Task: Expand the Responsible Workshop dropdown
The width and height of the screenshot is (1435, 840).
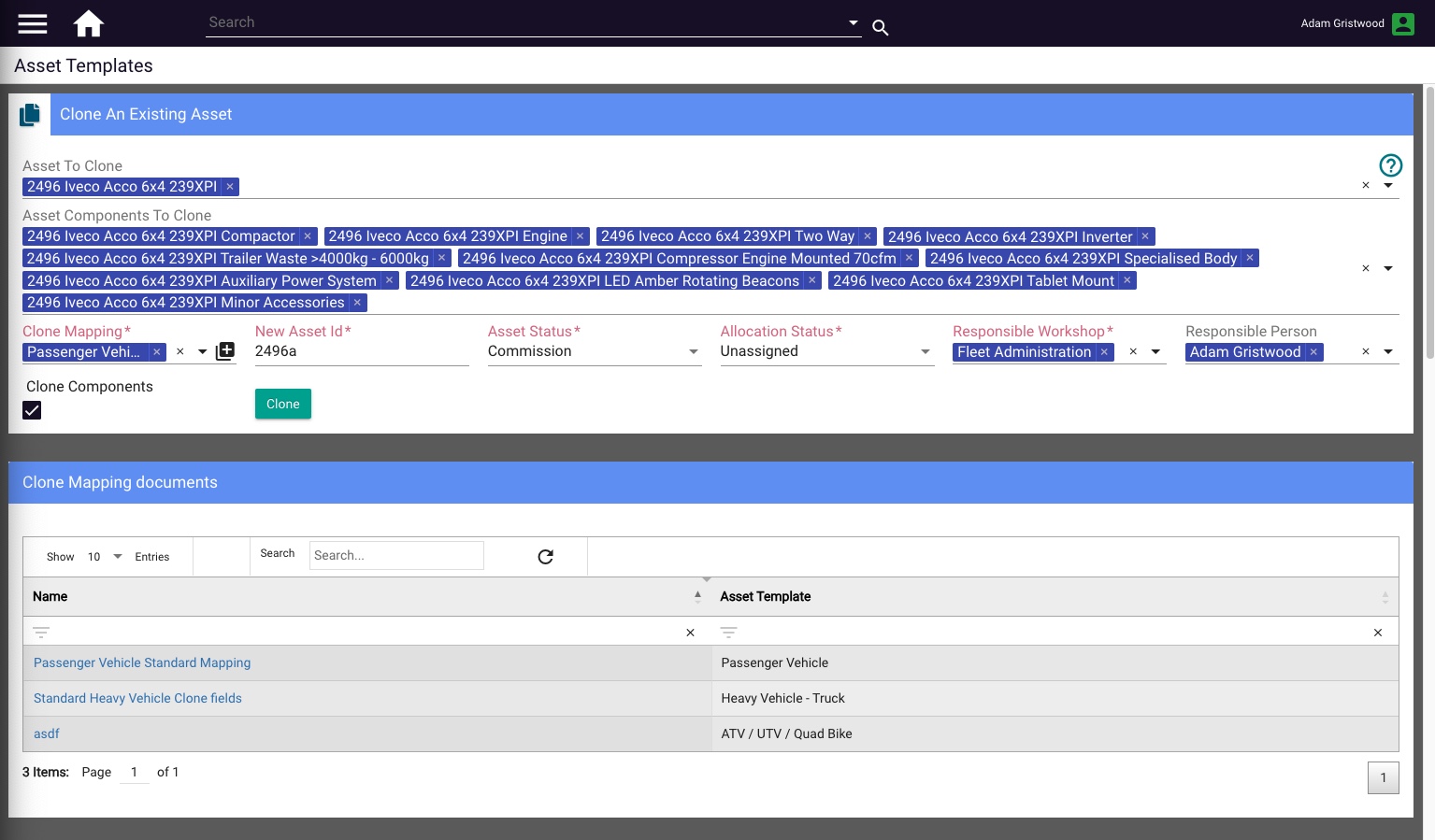Action: [x=1155, y=351]
